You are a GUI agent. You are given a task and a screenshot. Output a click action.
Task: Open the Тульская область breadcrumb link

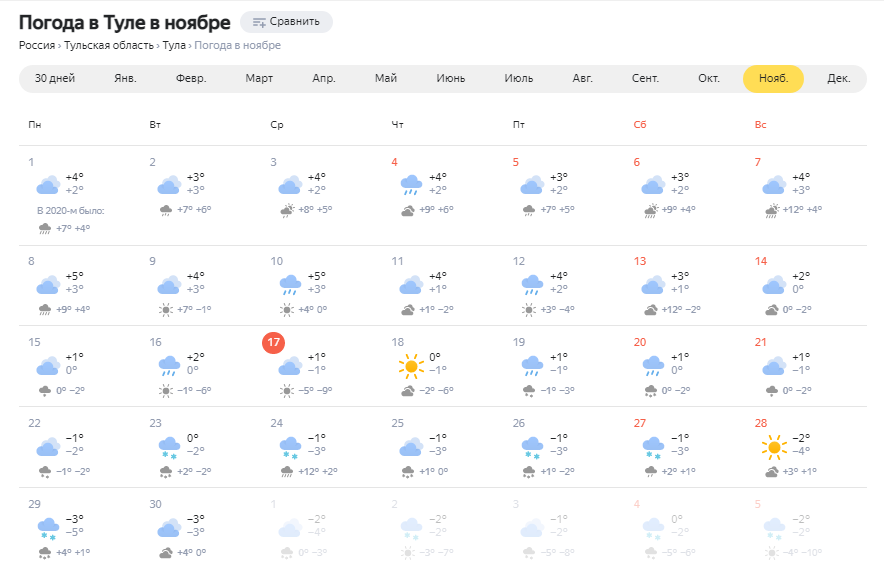[109, 45]
